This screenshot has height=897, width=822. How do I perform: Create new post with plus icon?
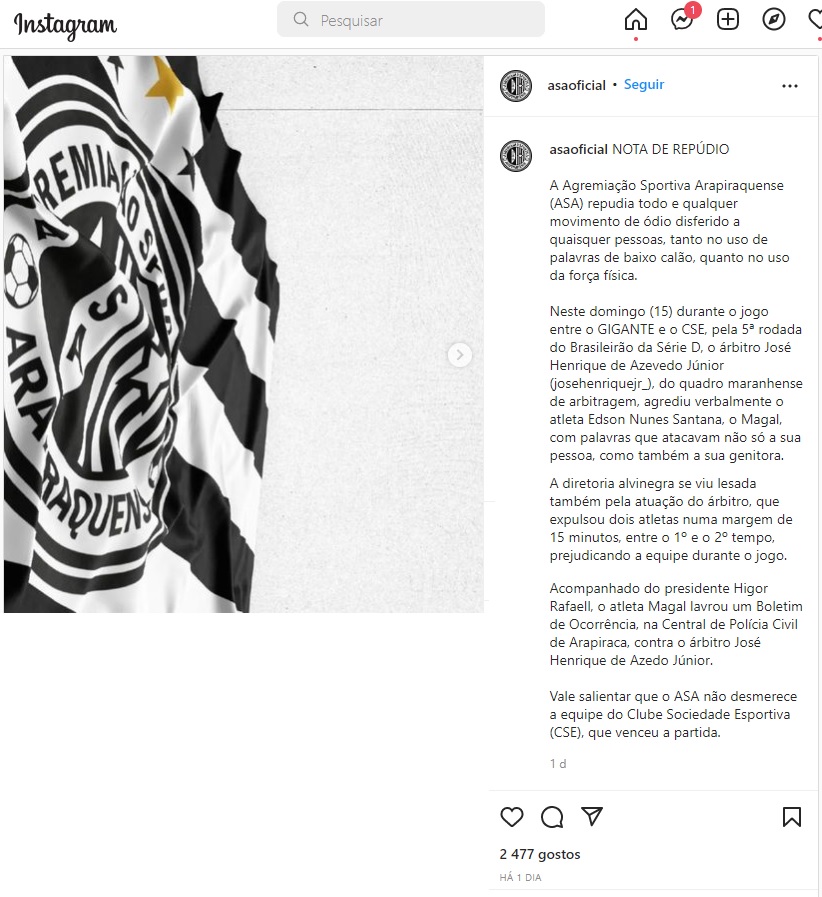pos(728,20)
